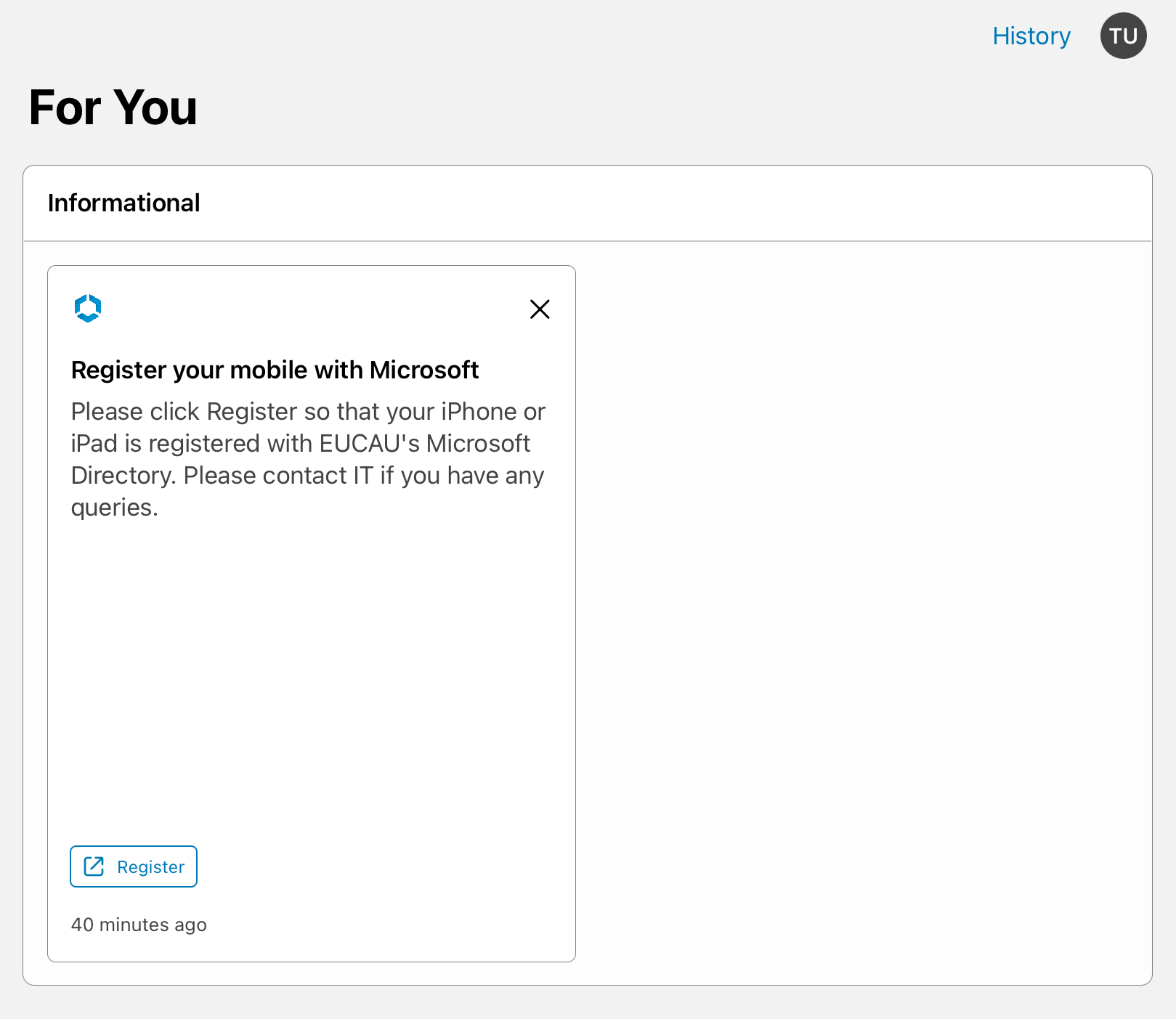Click the word 'Microsoft' in the card title
Image resolution: width=1176 pixels, height=1019 pixels.
423,370
